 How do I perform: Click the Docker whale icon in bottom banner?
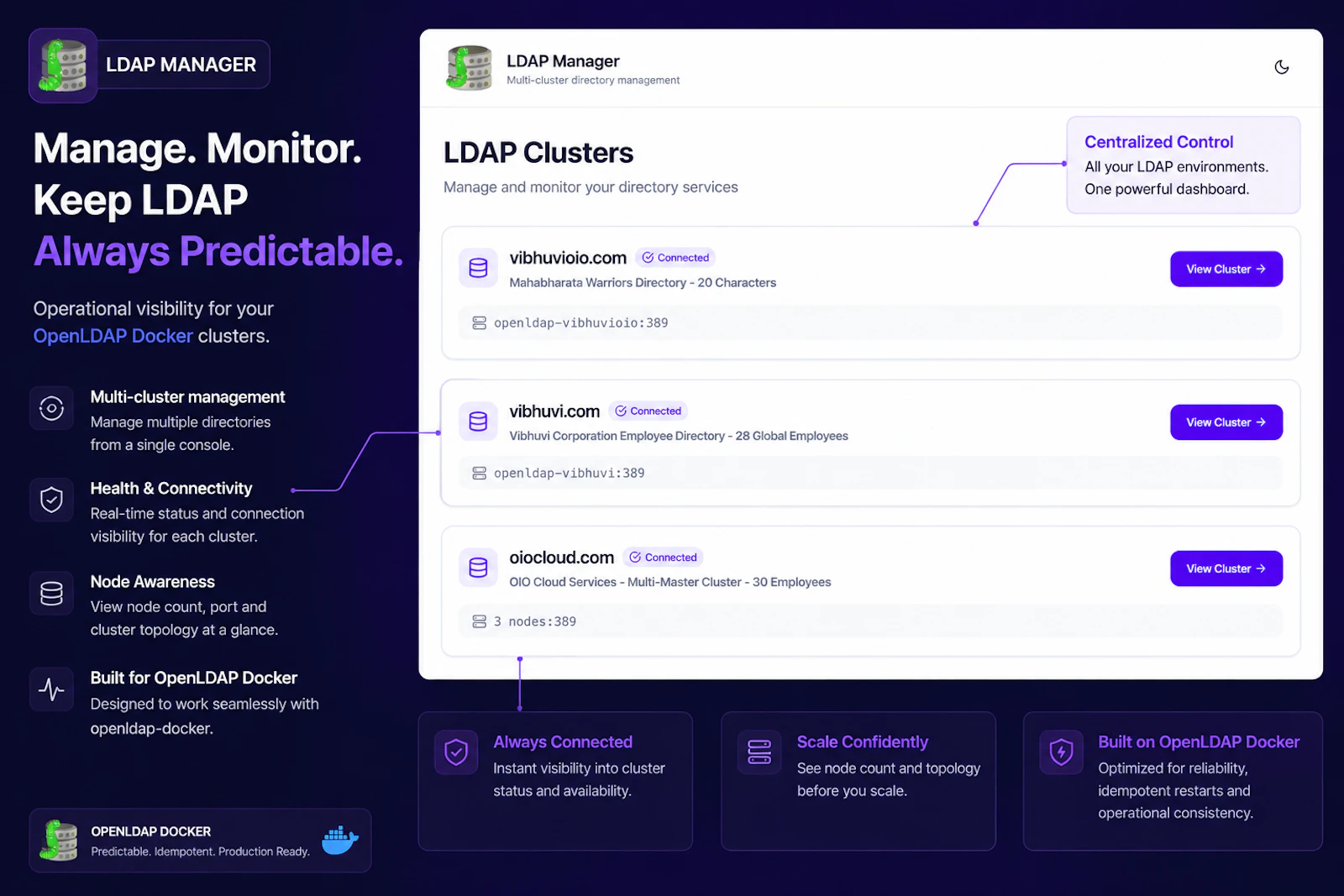339,840
